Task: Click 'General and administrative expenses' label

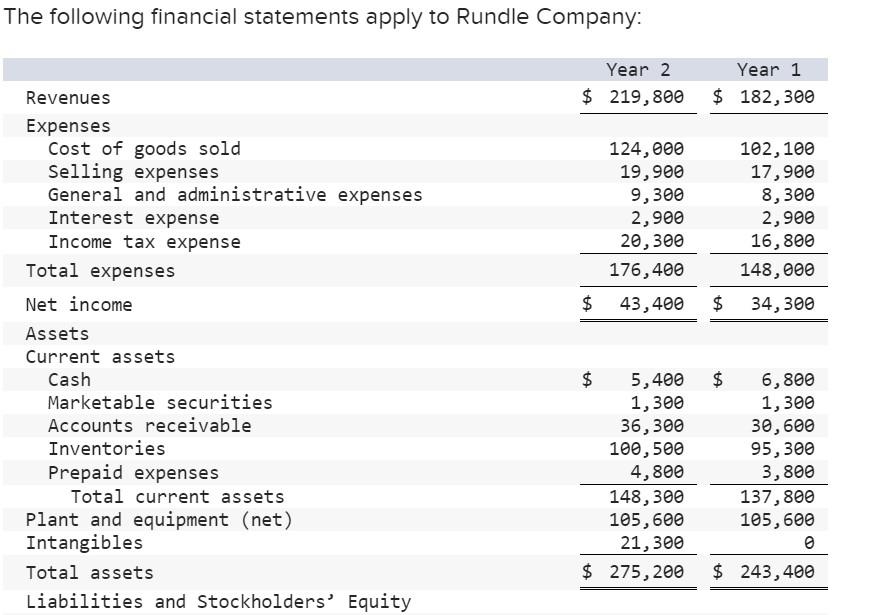Action: click(235, 195)
